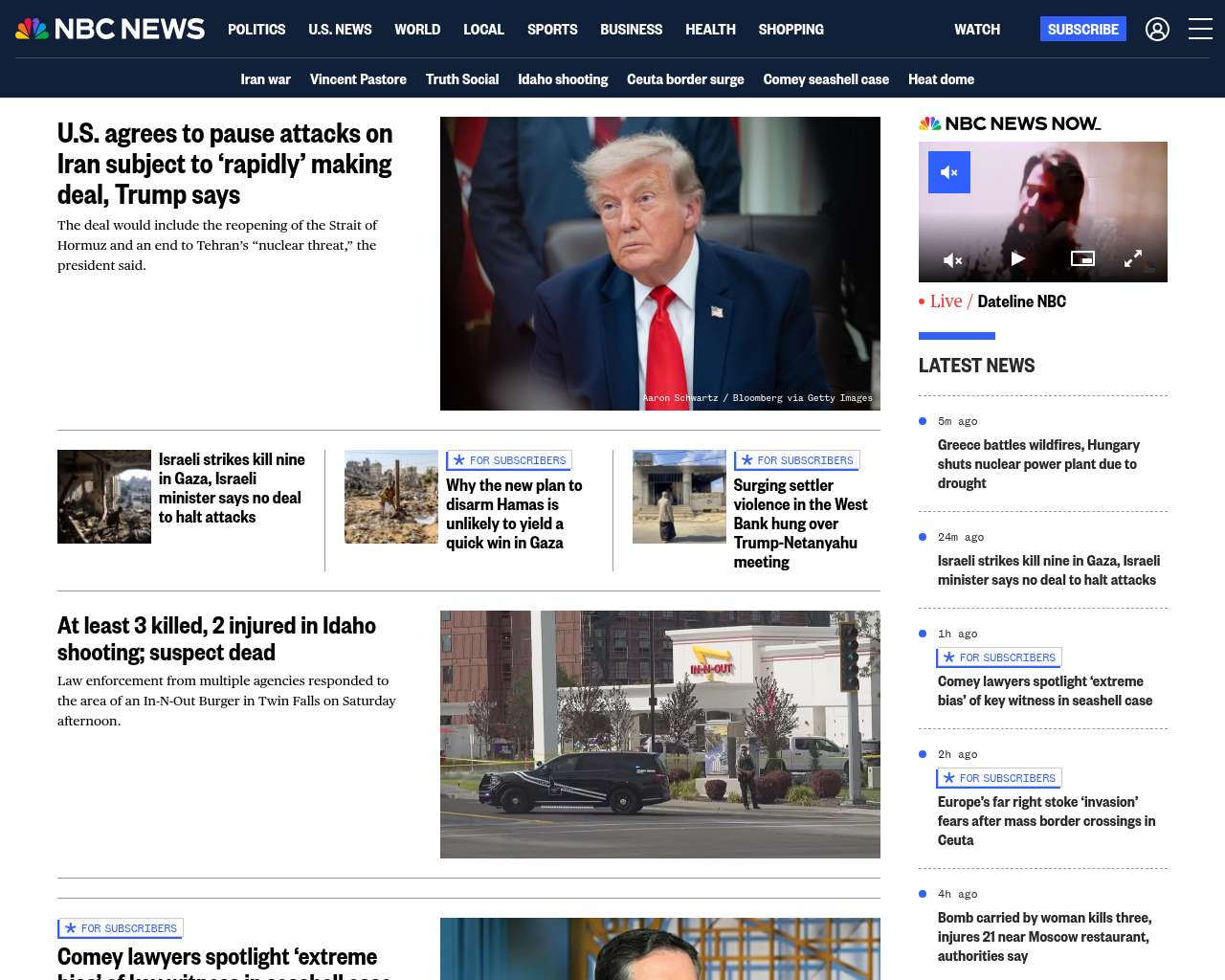The width and height of the screenshot is (1225, 980).
Task: Click For Subscribers badge above Hamas story
Action: 509,460
